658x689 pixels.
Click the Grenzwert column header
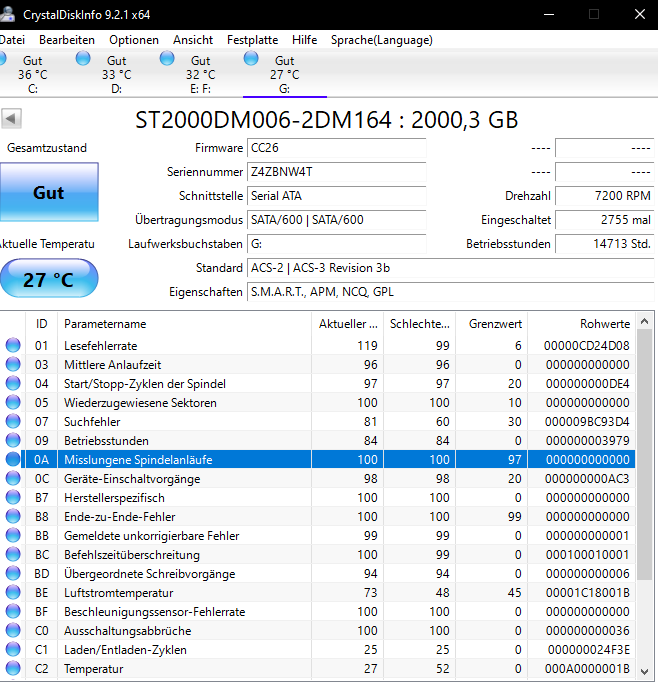pyautogui.click(x=492, y=324)
